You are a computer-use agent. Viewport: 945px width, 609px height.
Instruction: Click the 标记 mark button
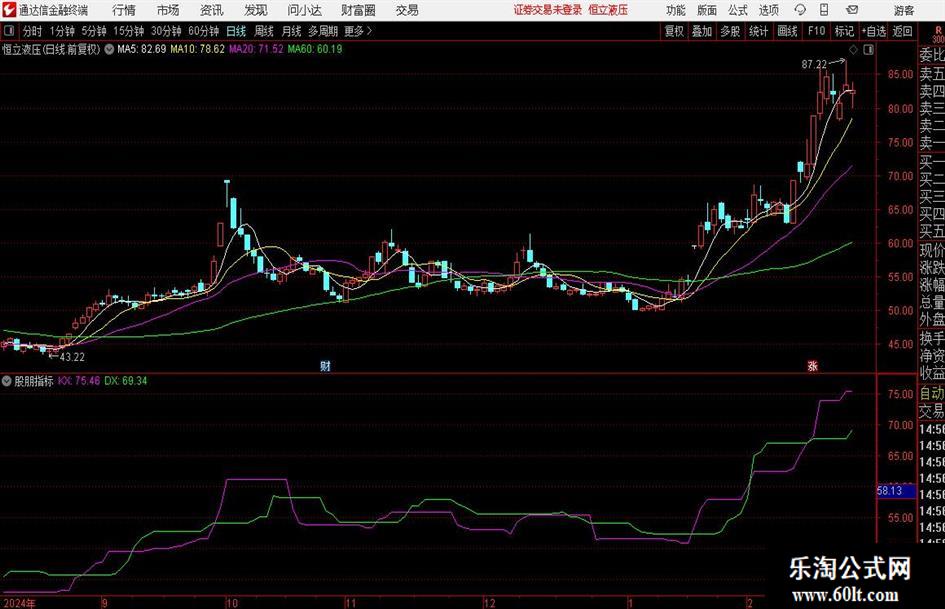tap(844, 31)
